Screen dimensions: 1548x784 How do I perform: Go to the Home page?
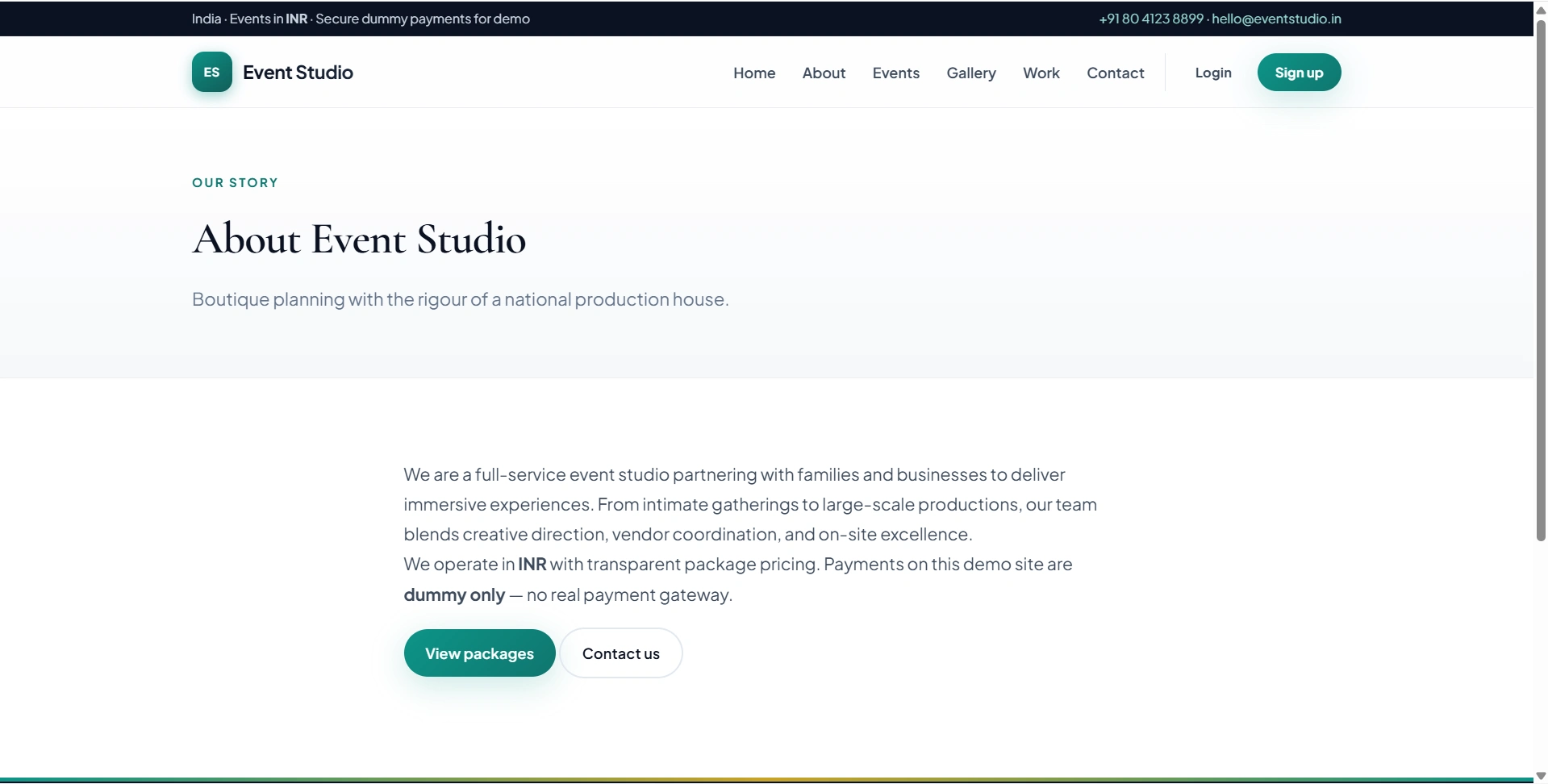coord(754,73)
